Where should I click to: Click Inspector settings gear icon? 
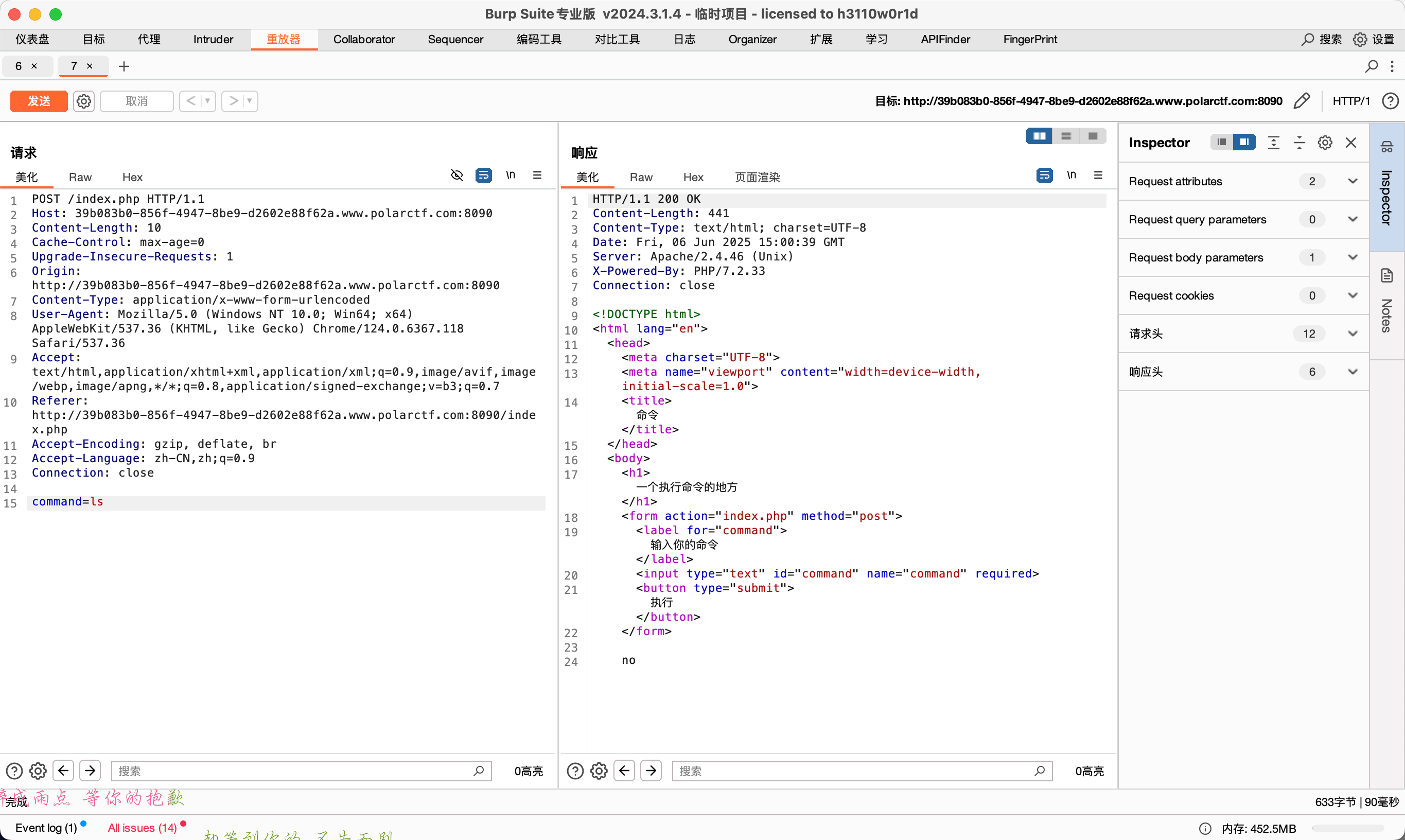pyautogui.click(x=1325, y=143)
